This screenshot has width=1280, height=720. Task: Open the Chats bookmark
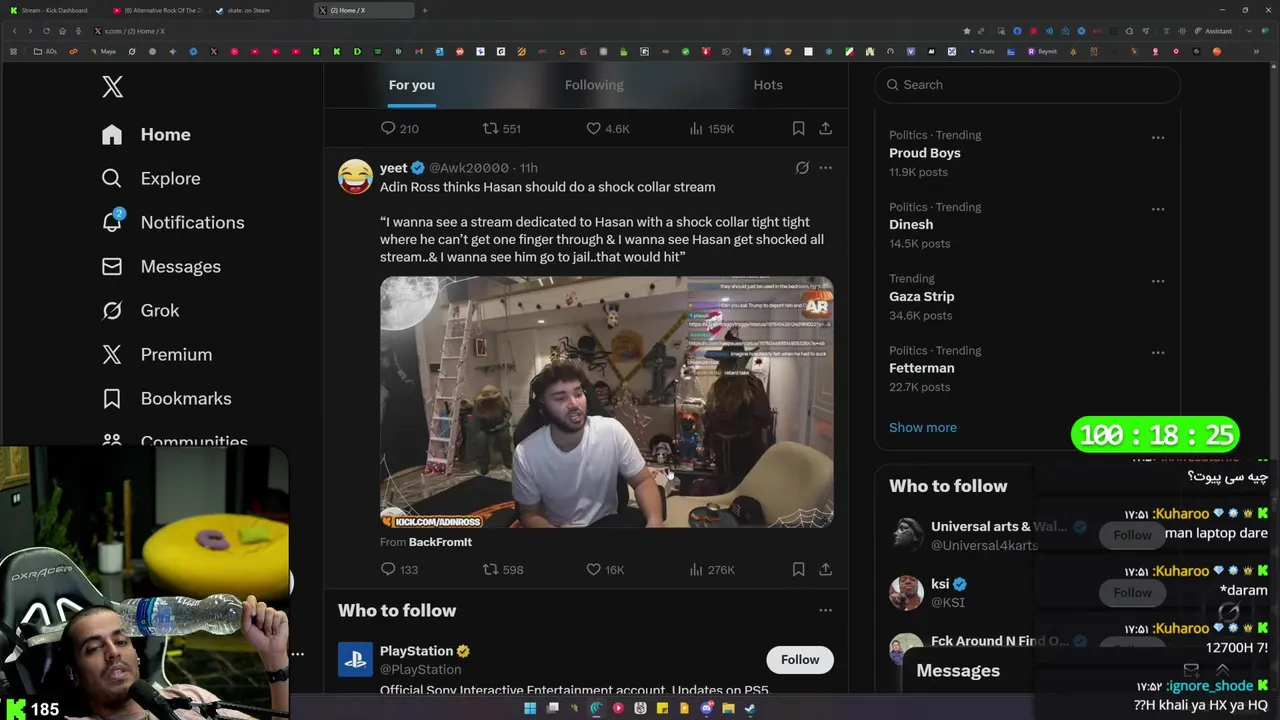981,51
